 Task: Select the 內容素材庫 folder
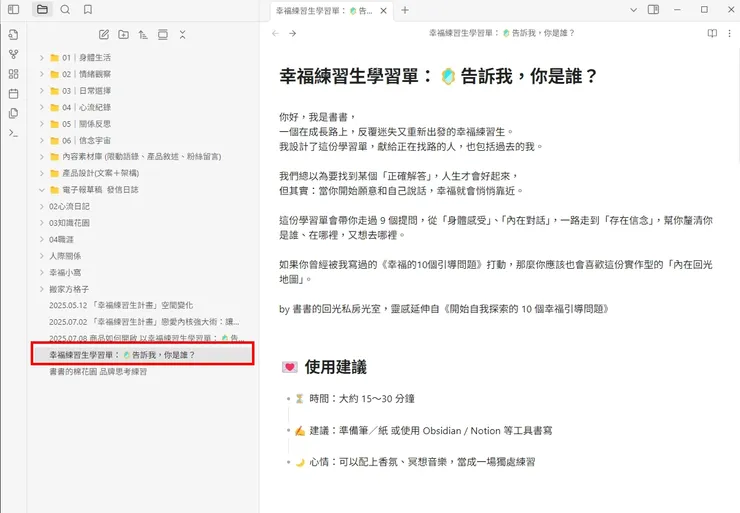tap(143, 157)
